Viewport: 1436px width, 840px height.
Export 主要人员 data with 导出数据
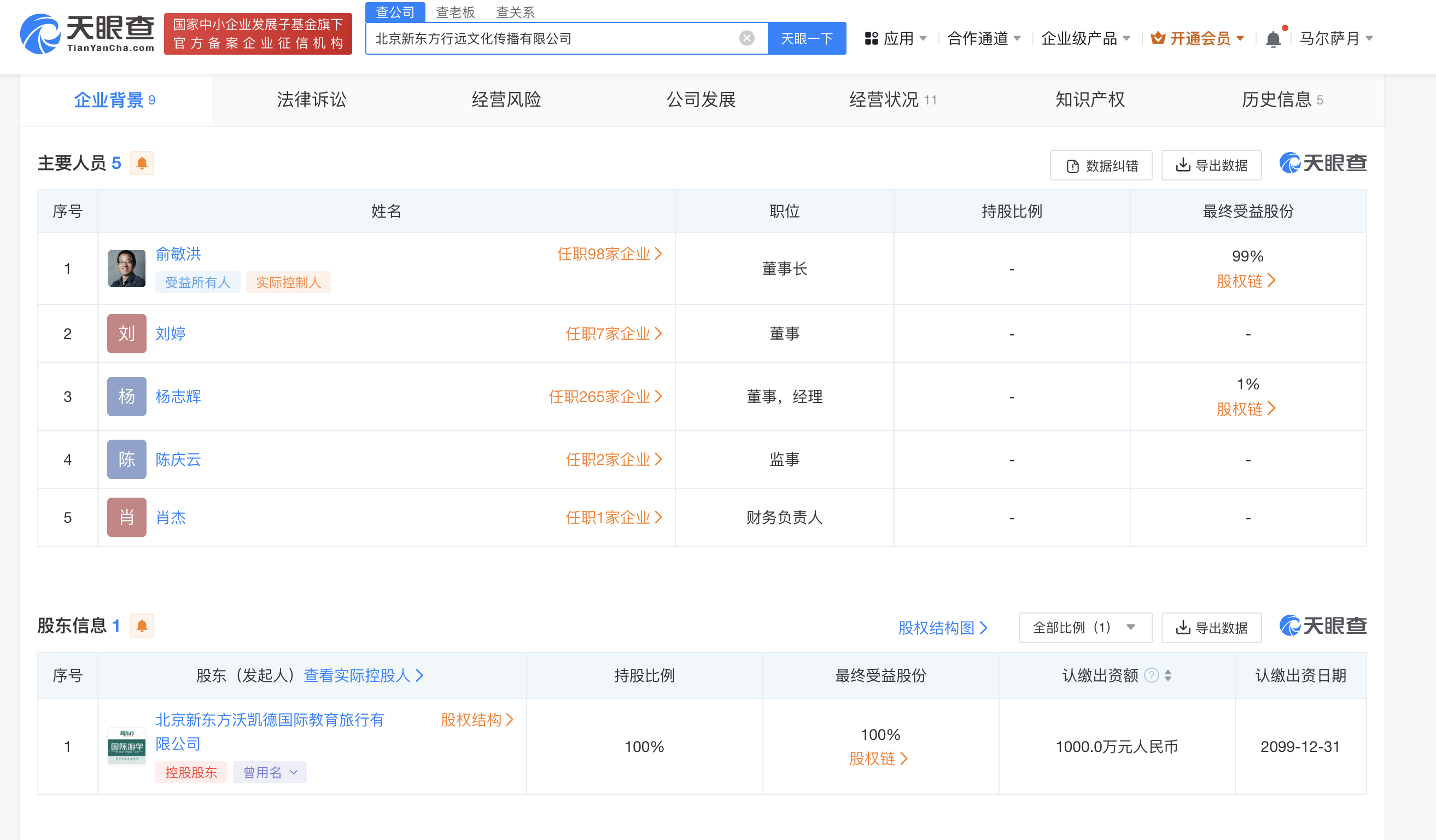coord(1211,165)
